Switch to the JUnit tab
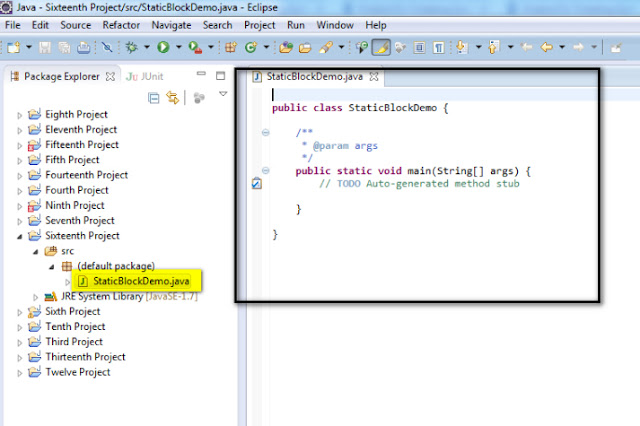This screenshot has height=426, width=640. click(144, 77)
